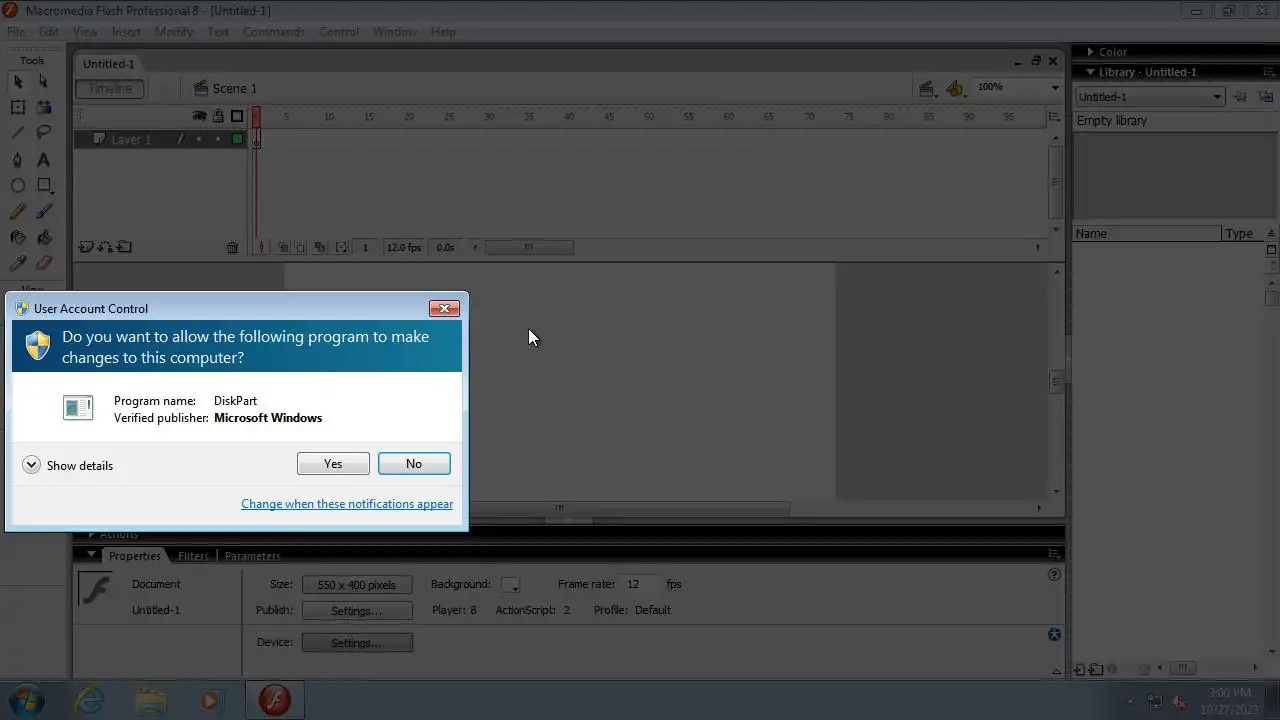Select the Text tool
Viewport: 1280px width, 720px height.
[44, 160]
